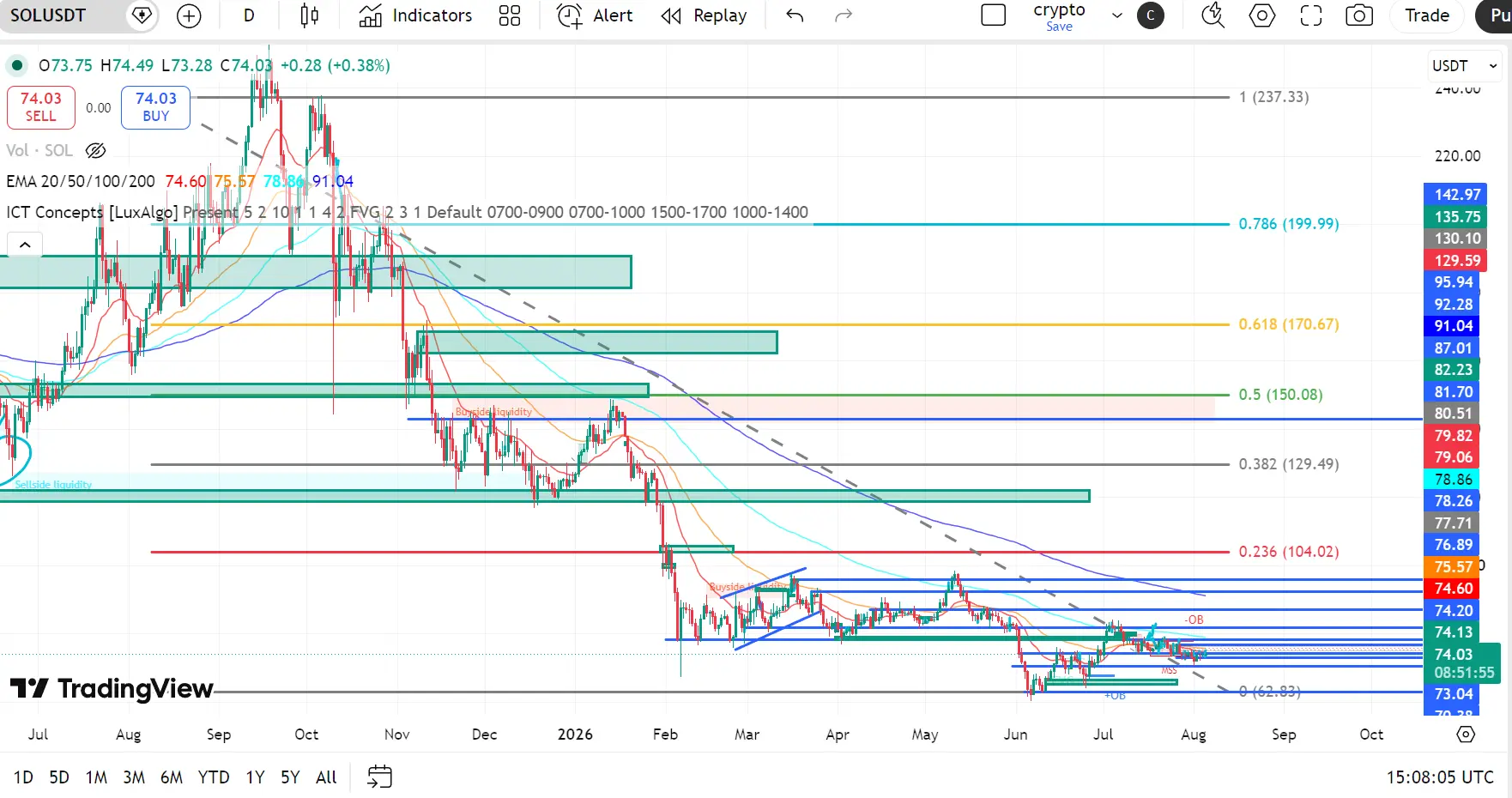Select the 0.382 (129.49) Fibonacci label
The height and width of the screenshot is (798, 1512).
click(x=1288, y=464)
